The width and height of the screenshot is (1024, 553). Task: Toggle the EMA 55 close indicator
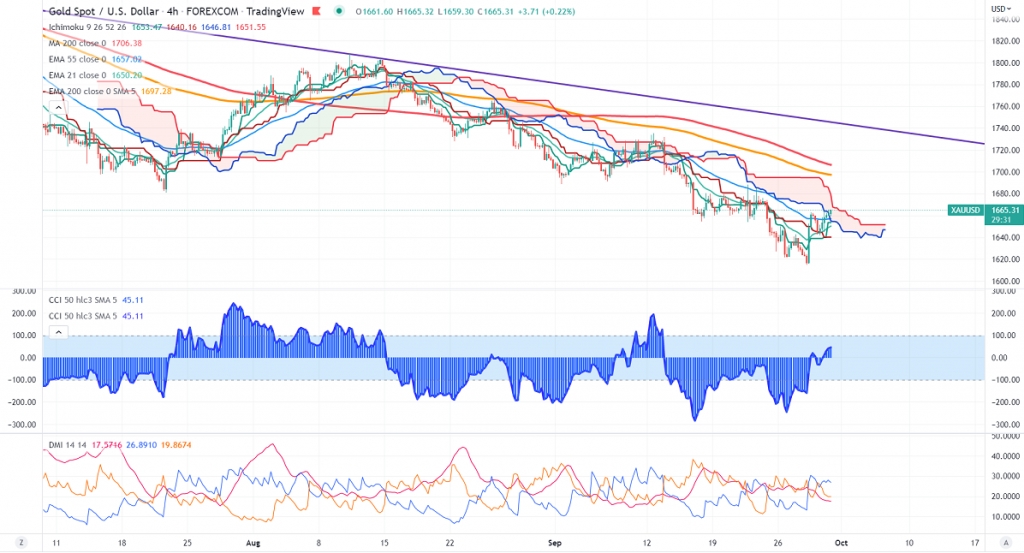click(78, 59)
